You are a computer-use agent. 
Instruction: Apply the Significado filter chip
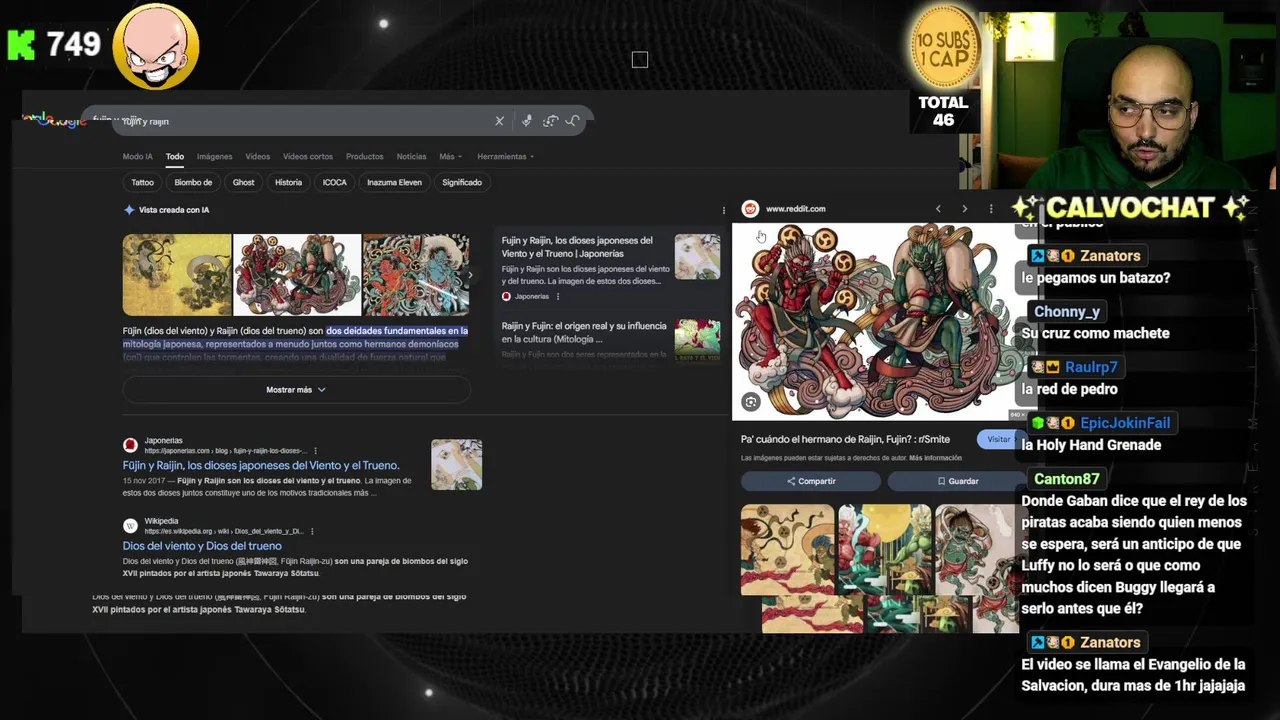coord(462,183)
